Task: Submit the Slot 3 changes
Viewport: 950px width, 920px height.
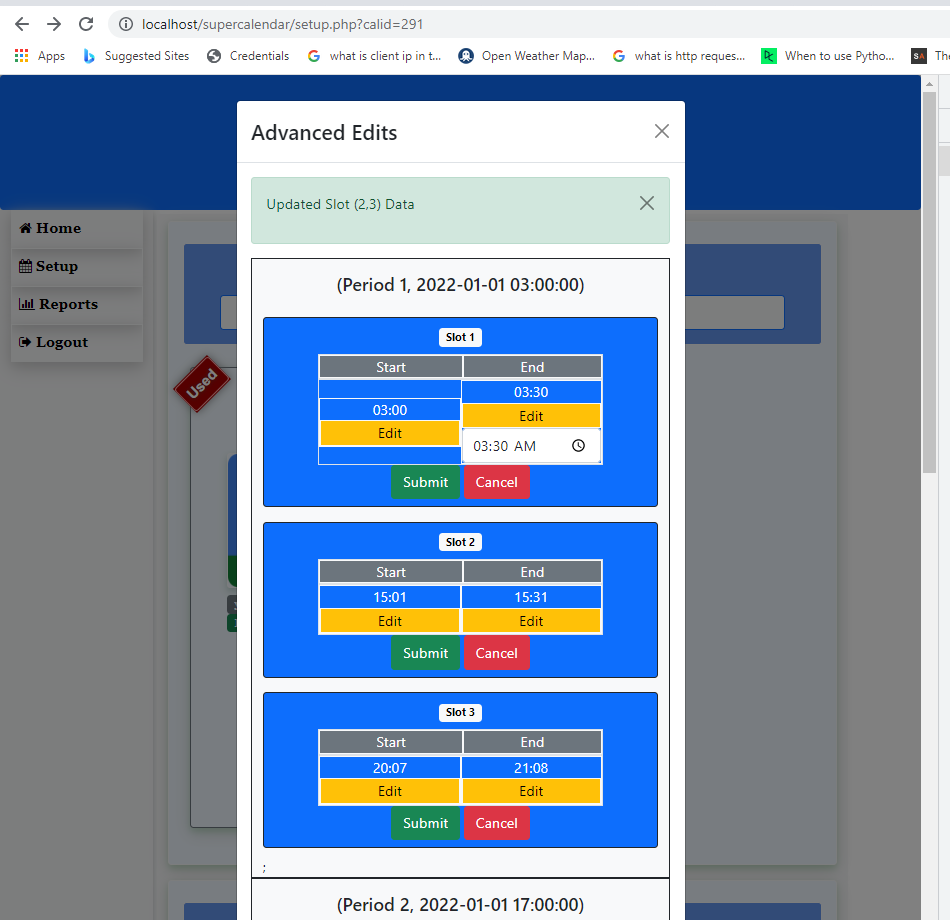Action: pos(425,824)
